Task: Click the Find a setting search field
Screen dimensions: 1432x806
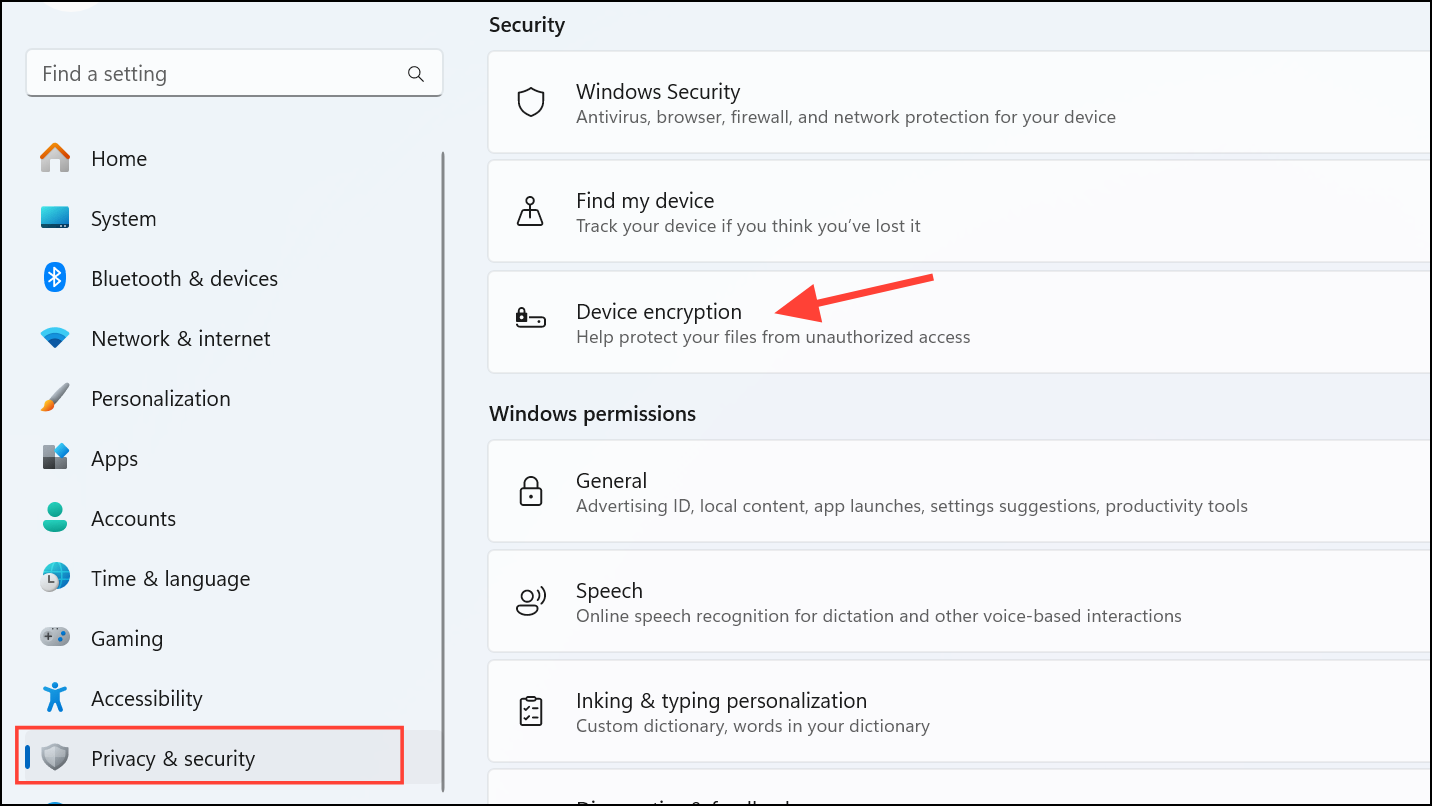Action: tap(200, 73)
